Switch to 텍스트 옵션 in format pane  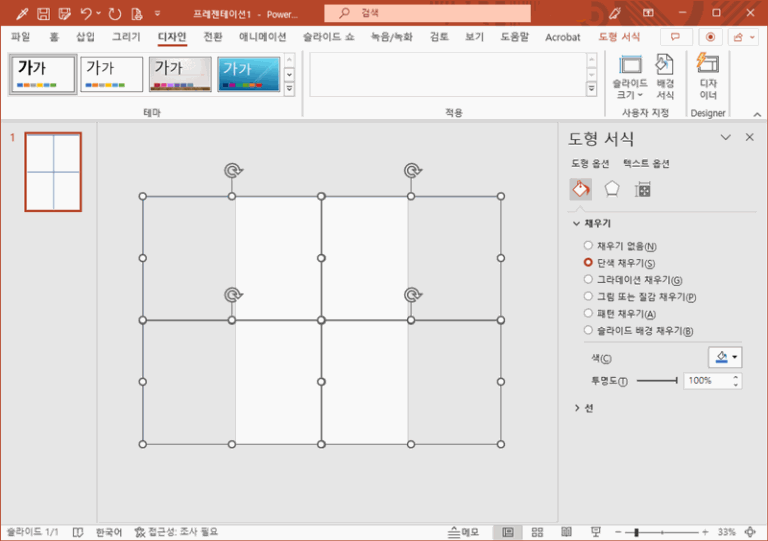point(646,164)
